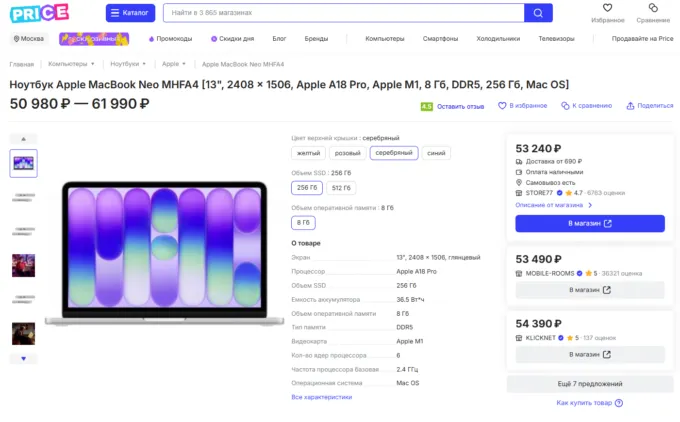Click the 6763 оценки rating count
680x422 pixels.
606,193
